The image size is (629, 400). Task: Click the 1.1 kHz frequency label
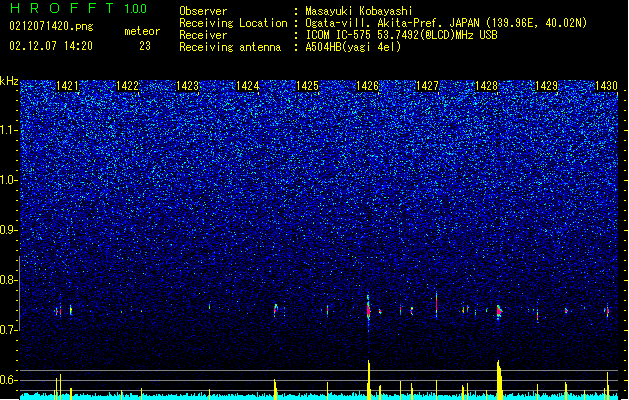[8, 130]
